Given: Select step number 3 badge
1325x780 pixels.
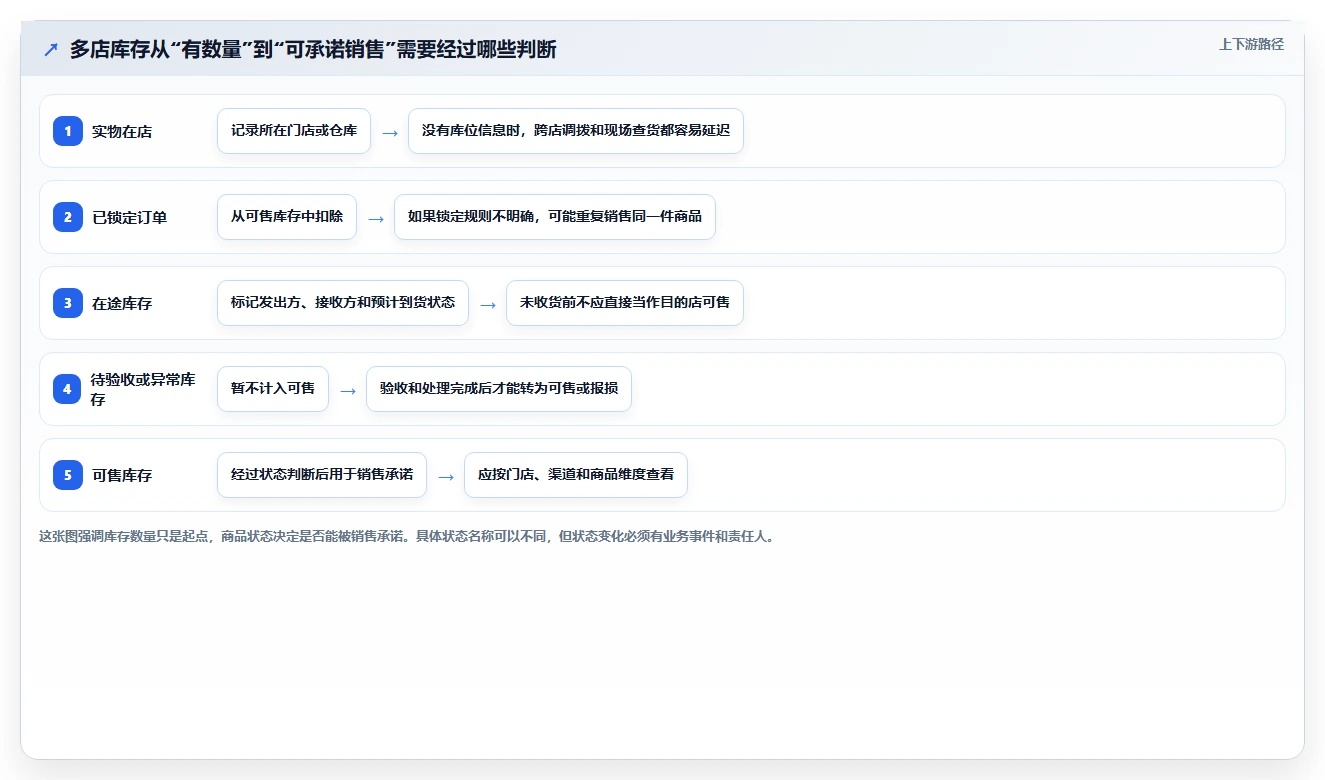Looking at the screenshot, I should [x=68, y=303].
